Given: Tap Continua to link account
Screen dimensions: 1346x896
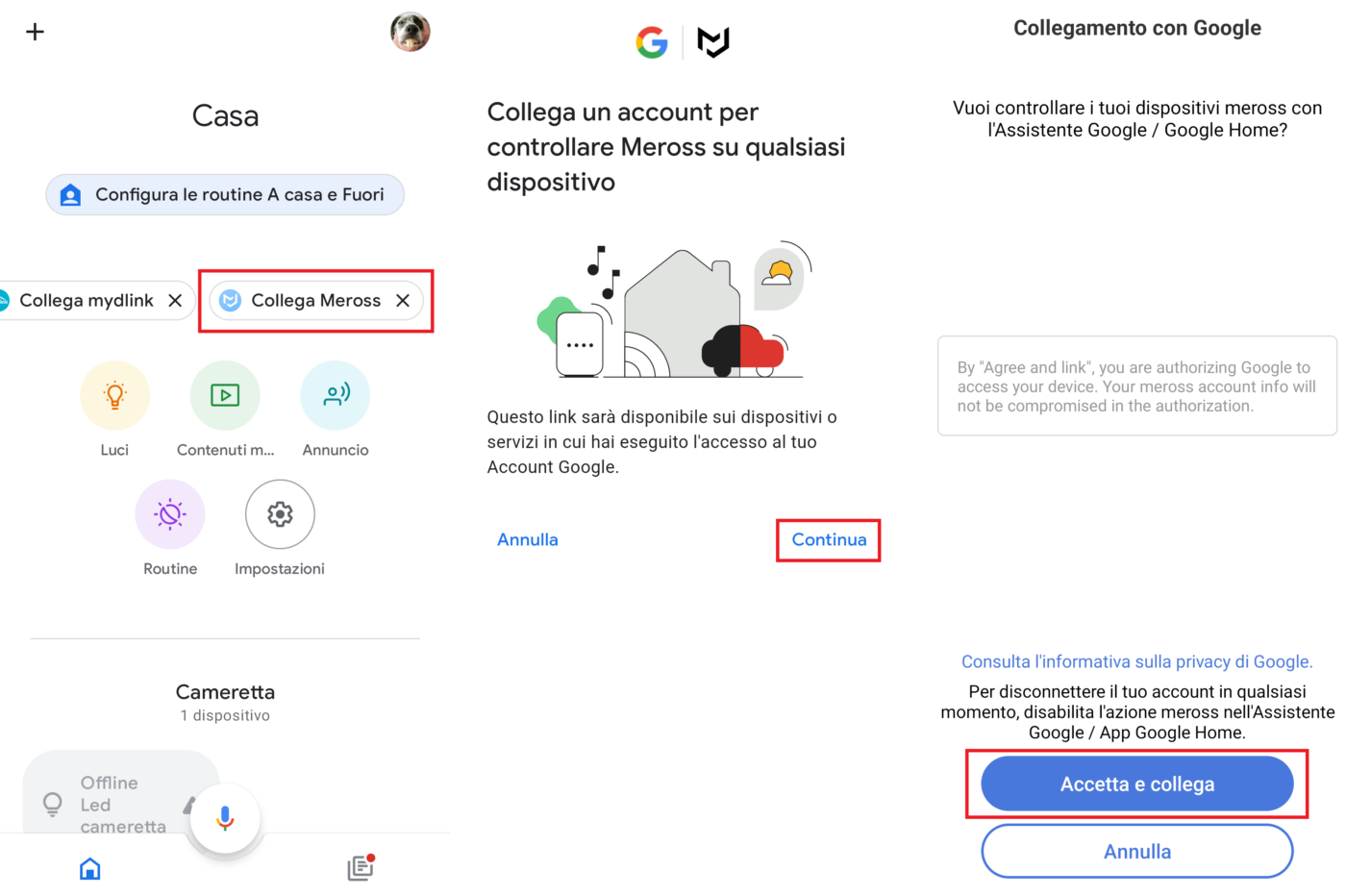Looking at the screenshot, I should 829,540.
